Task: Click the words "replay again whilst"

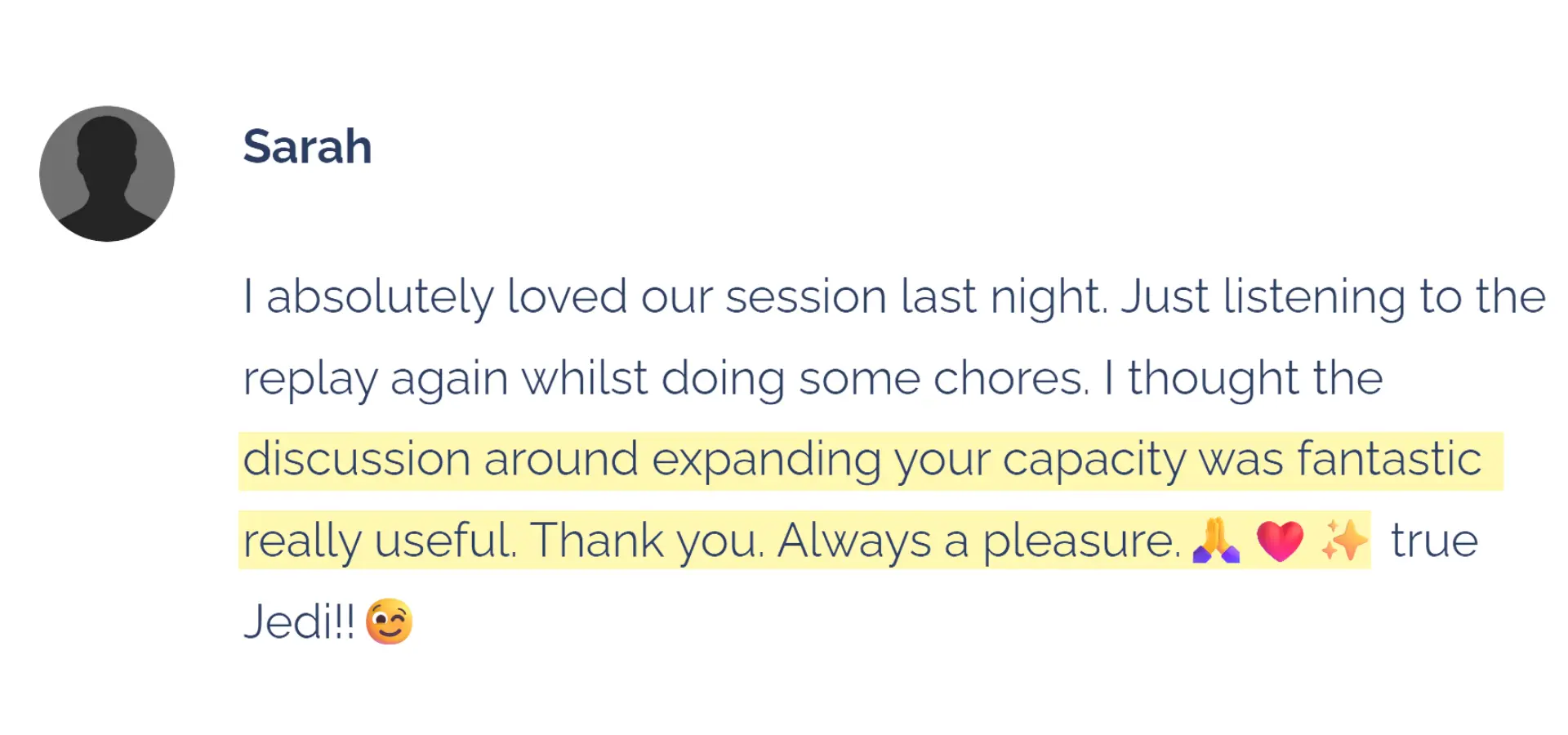Action: (445, 378)
